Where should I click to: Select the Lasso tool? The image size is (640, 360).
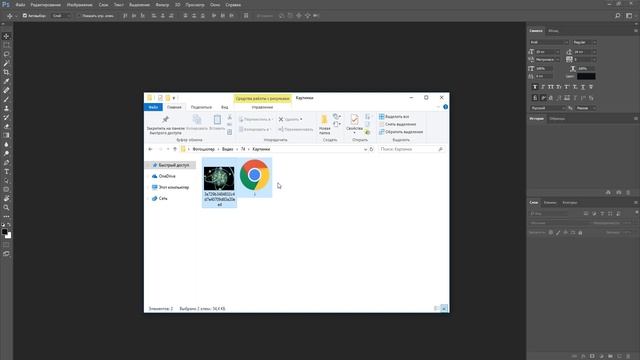(6, 54)
